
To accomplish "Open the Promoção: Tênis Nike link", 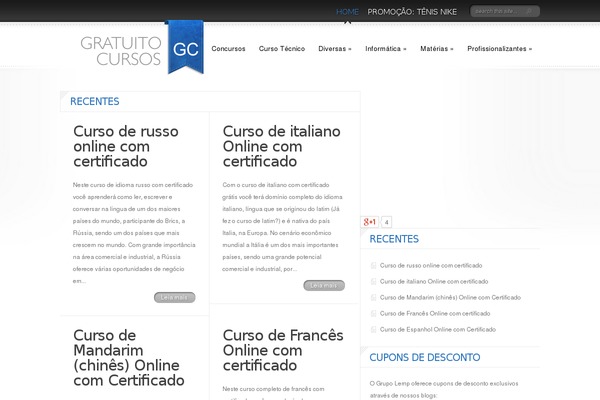I will 412,12.
